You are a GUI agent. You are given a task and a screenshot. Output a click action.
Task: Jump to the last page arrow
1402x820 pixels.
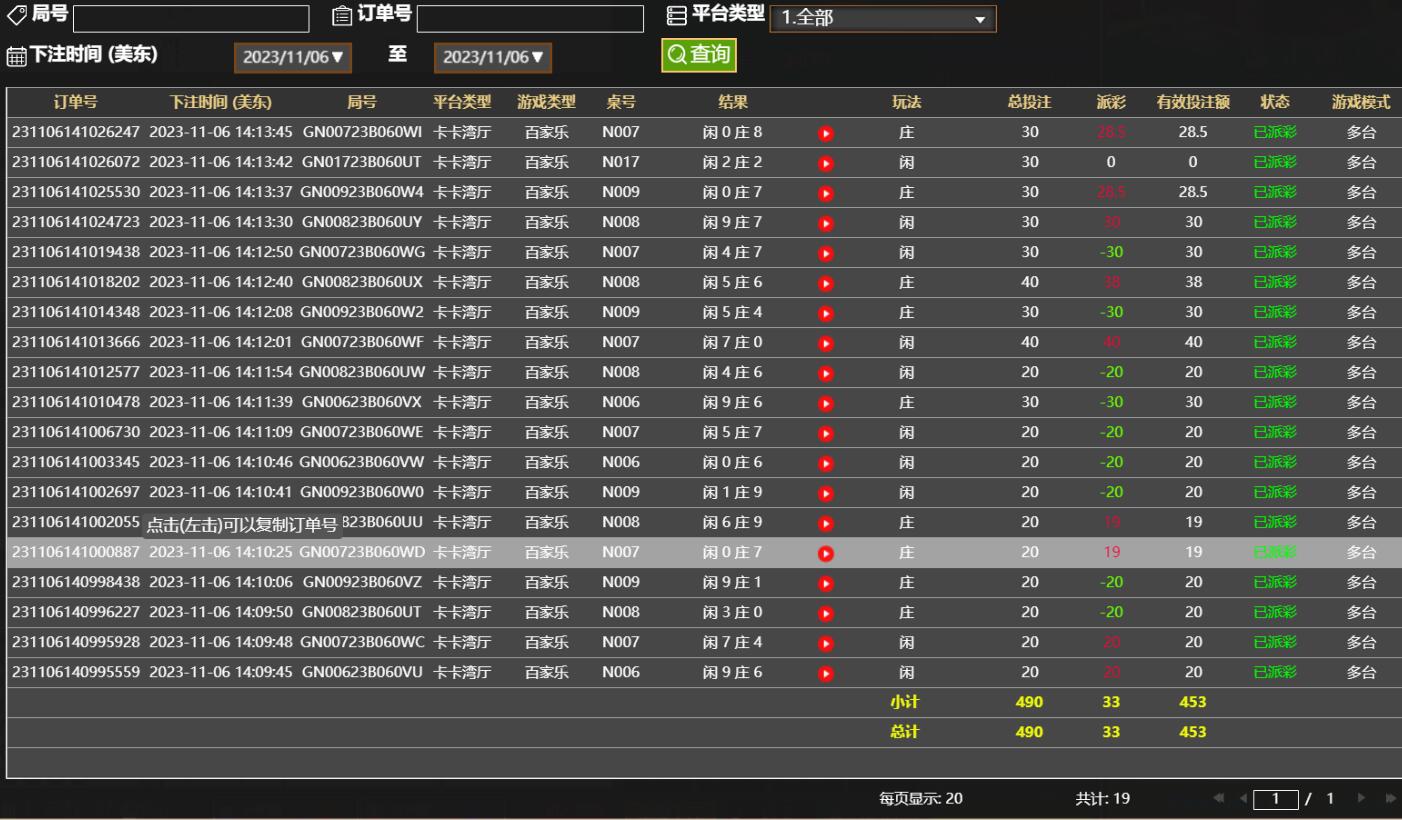[1389, 799]
